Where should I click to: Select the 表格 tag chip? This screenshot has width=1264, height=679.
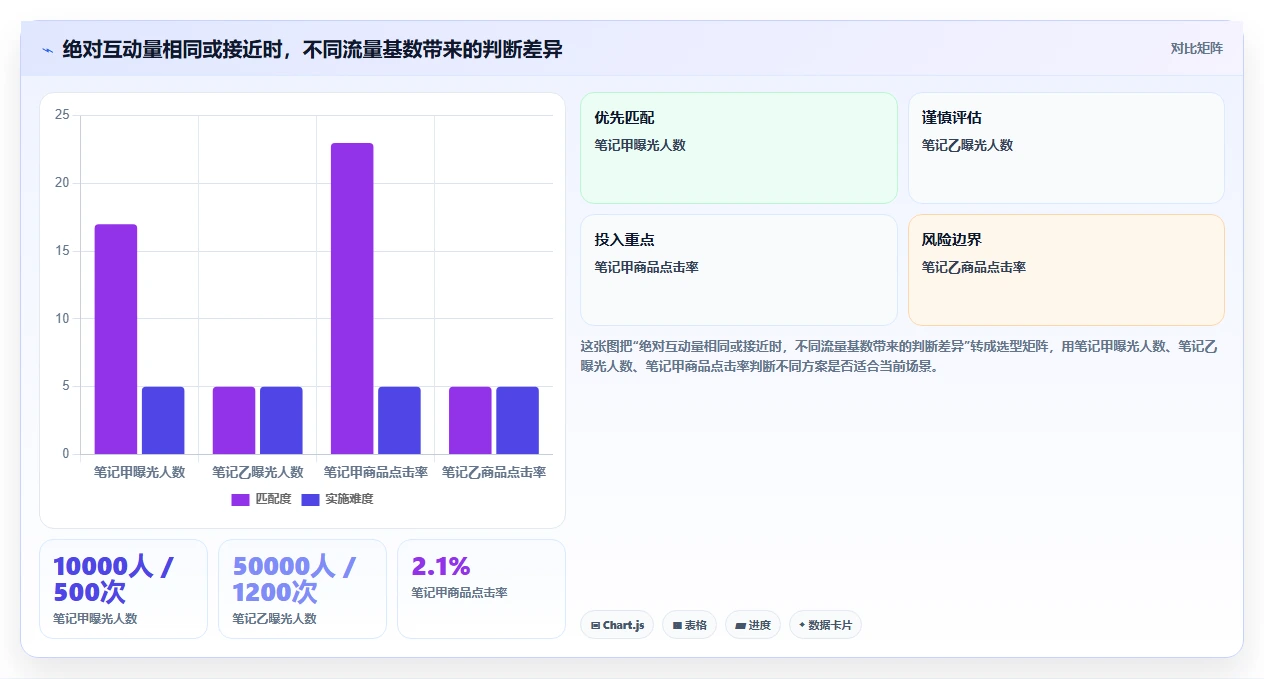pyautogui.click(x=689, y=625)
